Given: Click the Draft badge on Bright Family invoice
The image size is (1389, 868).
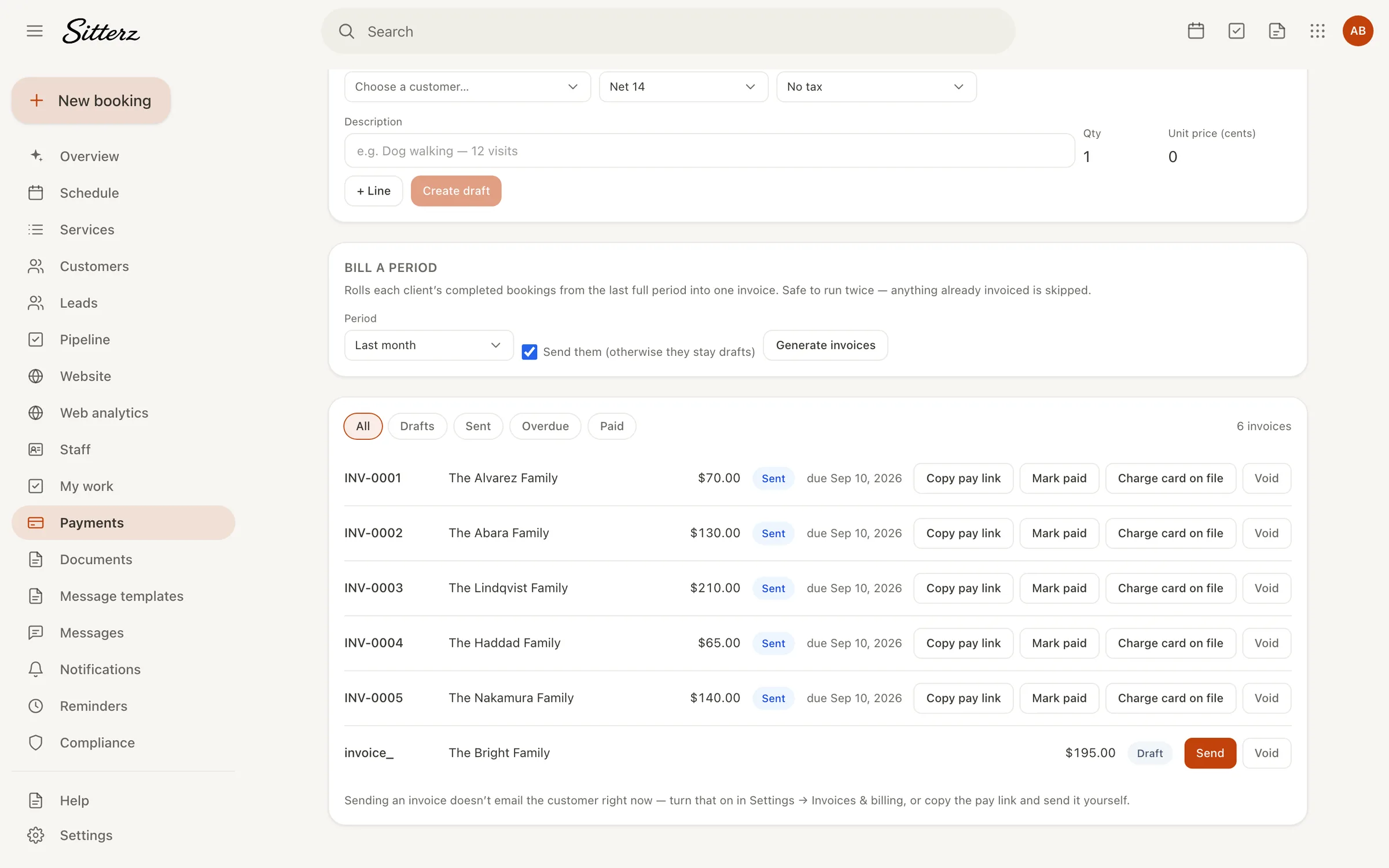Looking at the screenshot, I should pos(1149,753).
